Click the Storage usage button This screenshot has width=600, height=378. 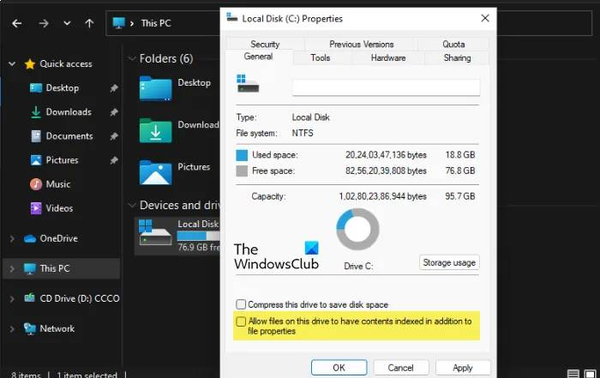449,263
